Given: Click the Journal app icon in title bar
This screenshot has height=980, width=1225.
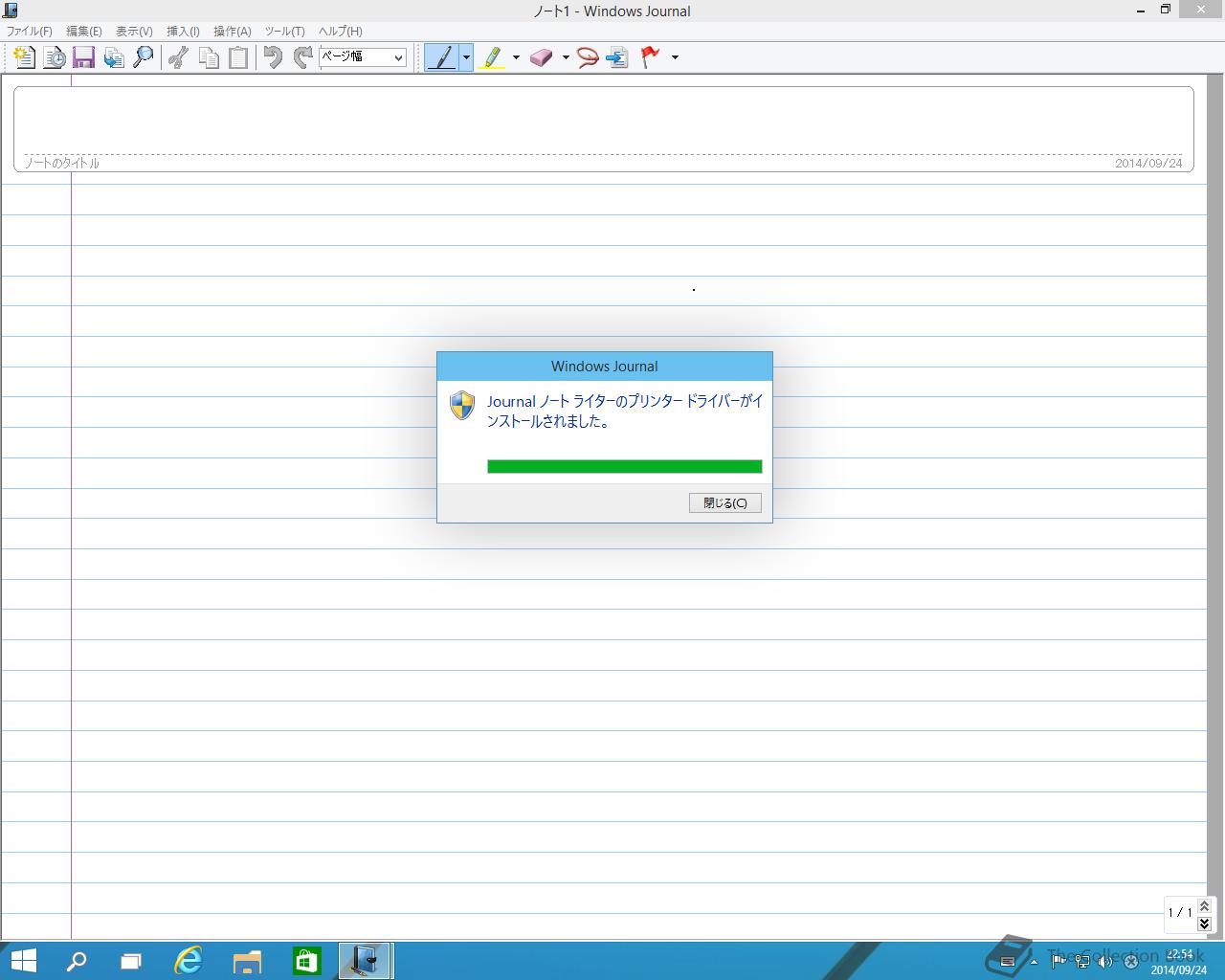Looking at the screenshot, I should coord(11,11).
